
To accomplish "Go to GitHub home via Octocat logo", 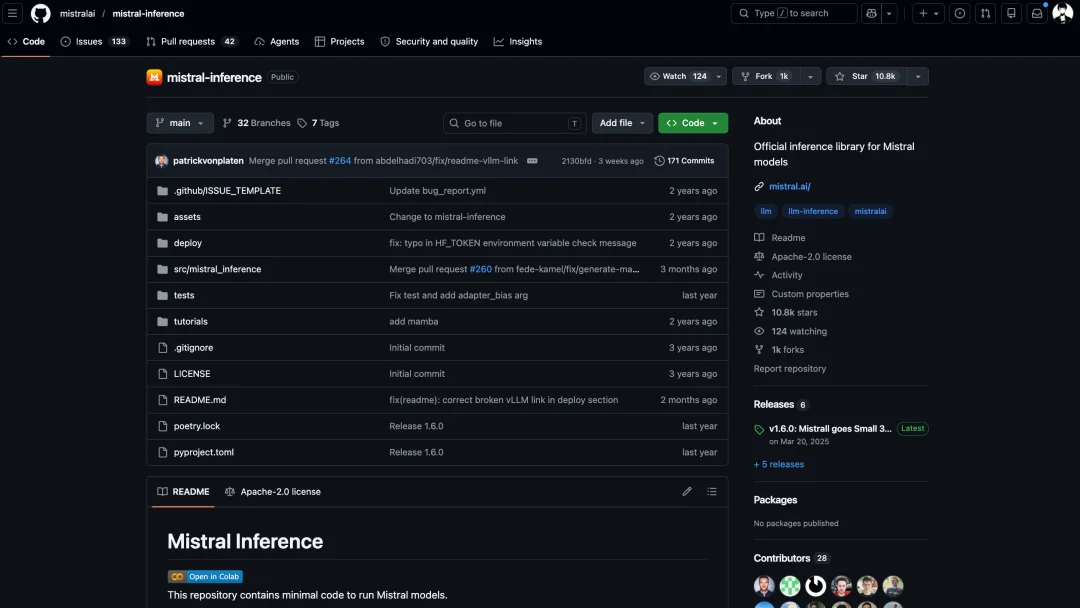I will [41, 13].
